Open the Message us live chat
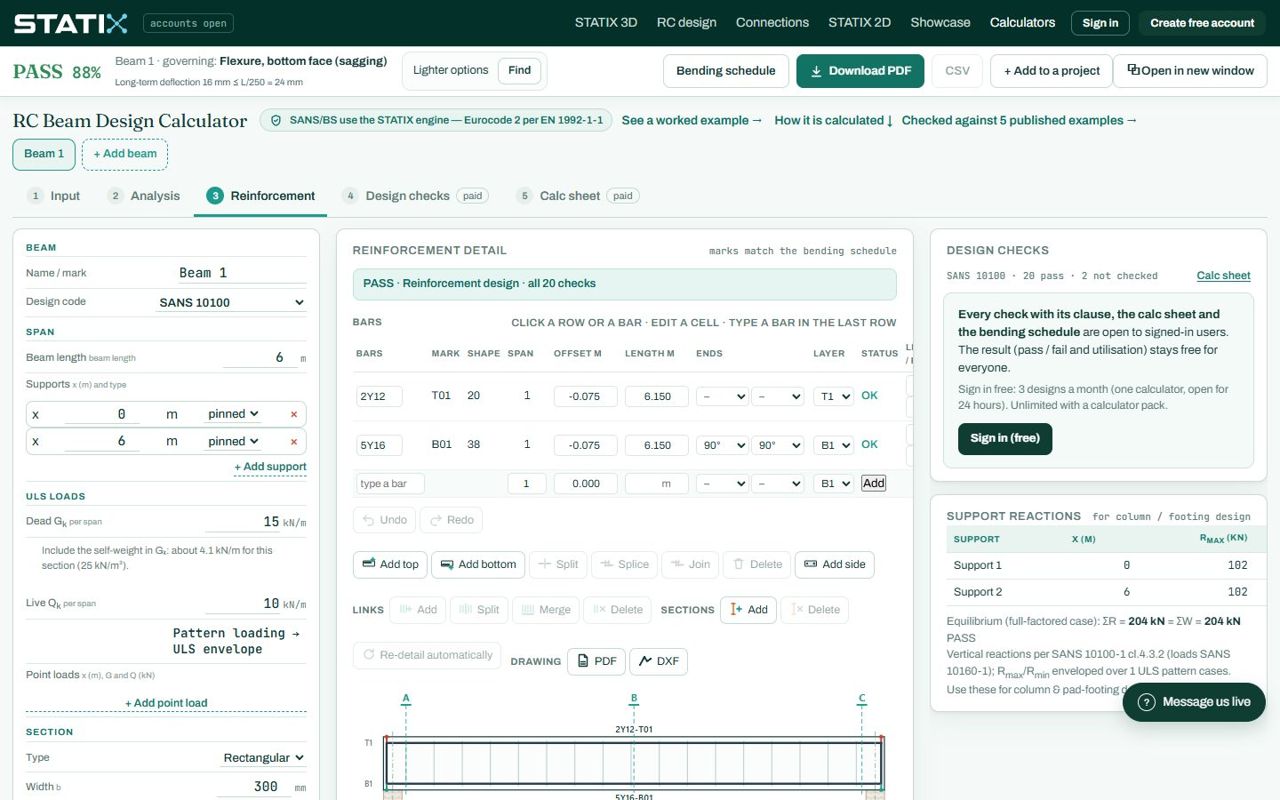Screen dimensions: 1280x800 [1194, 702]
